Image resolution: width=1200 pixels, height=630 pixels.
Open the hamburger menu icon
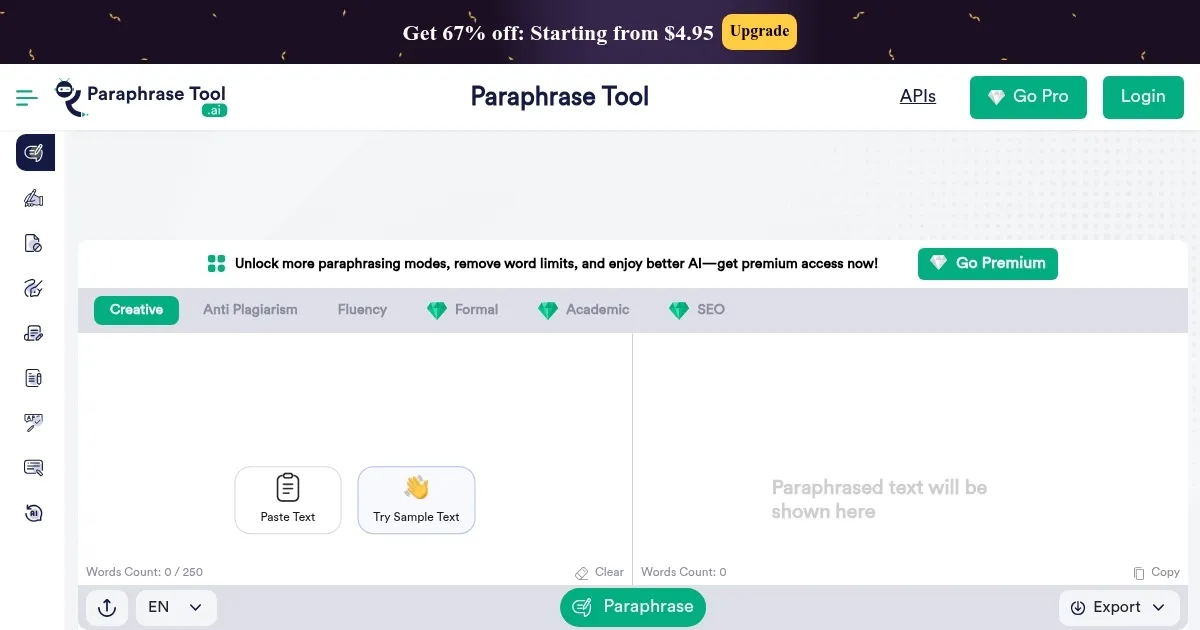pyautogui.click(x=27, y=97)
